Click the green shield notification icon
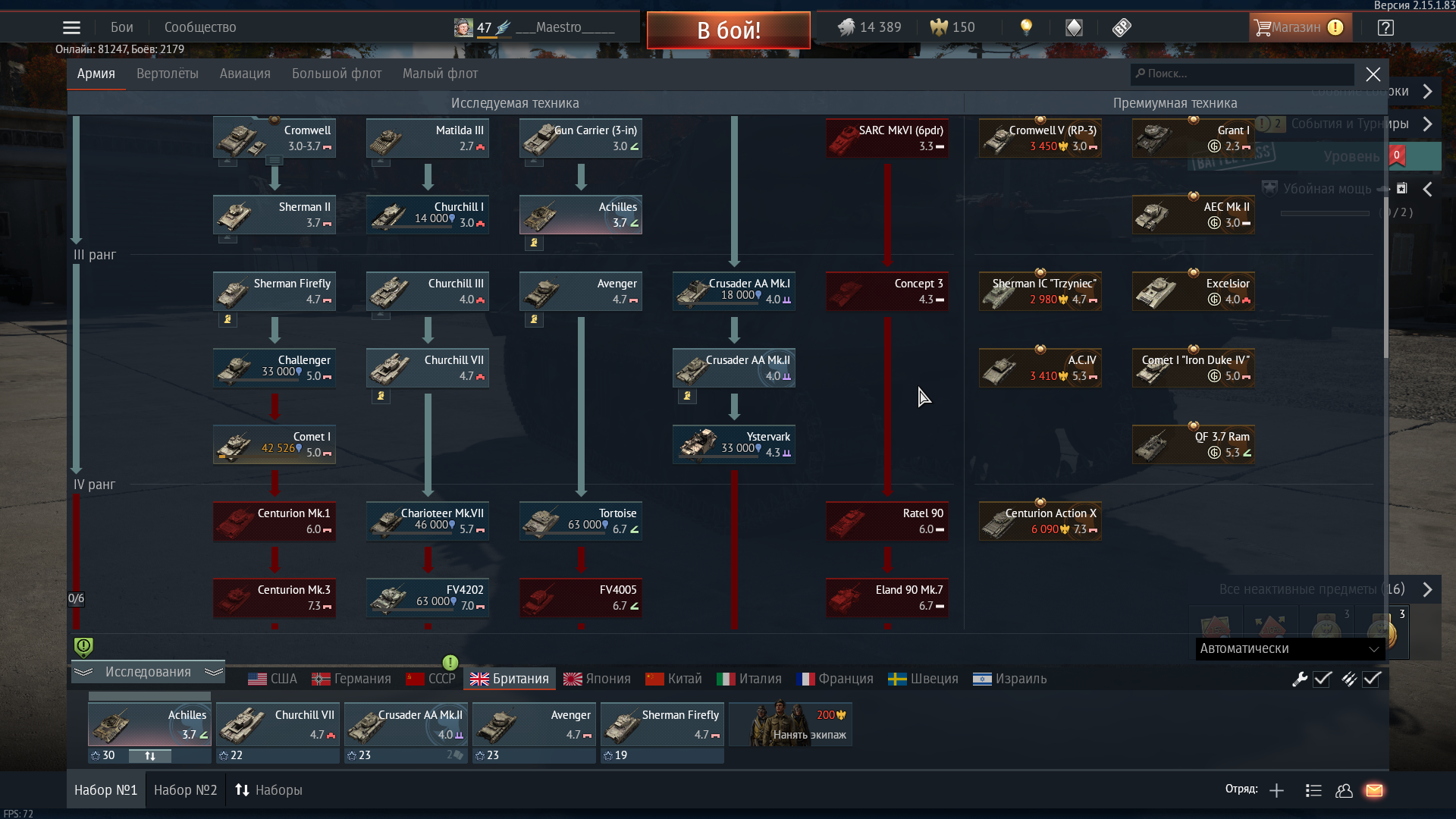This screenshot has height=819, width=1456. pyautogui.click(x=83, y=646)
